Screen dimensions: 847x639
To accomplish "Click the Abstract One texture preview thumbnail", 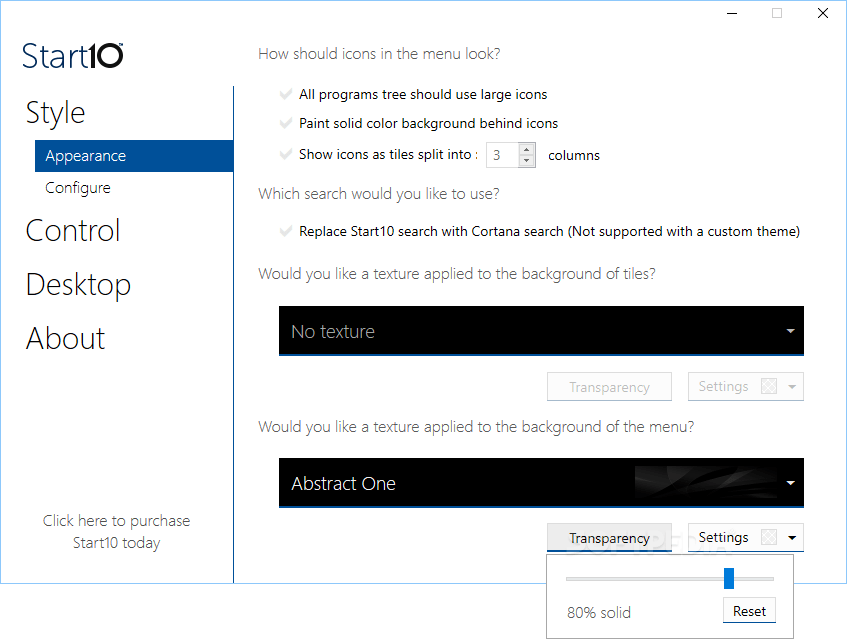I will pos(705,482).
